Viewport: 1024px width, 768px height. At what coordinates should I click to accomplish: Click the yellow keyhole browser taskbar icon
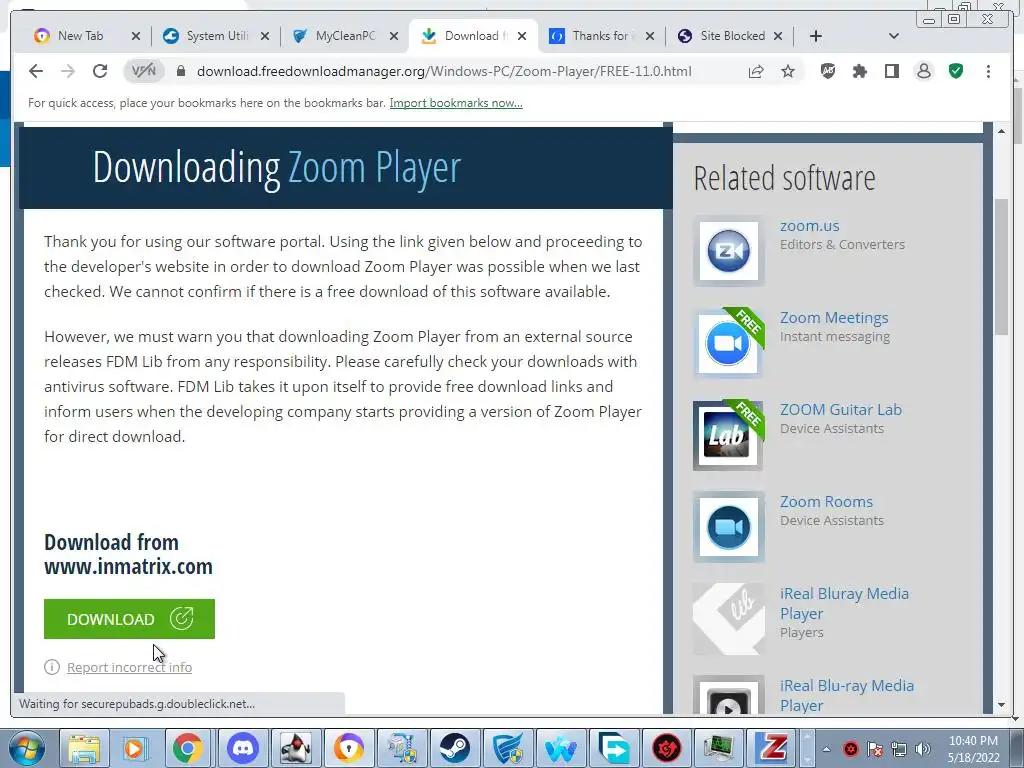[348, 748]
